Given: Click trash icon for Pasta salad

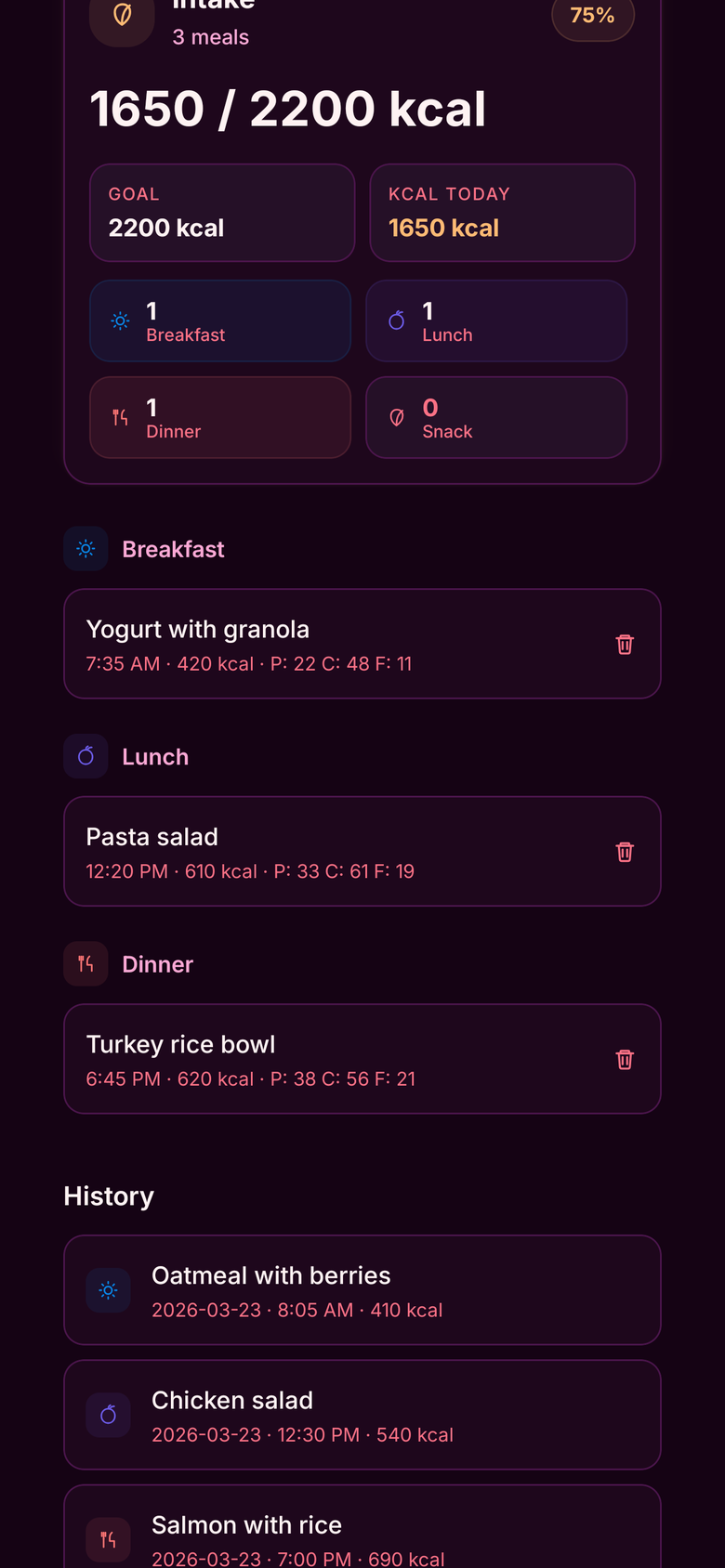Looking at the screenshot, I should click(x=625, y=852).
